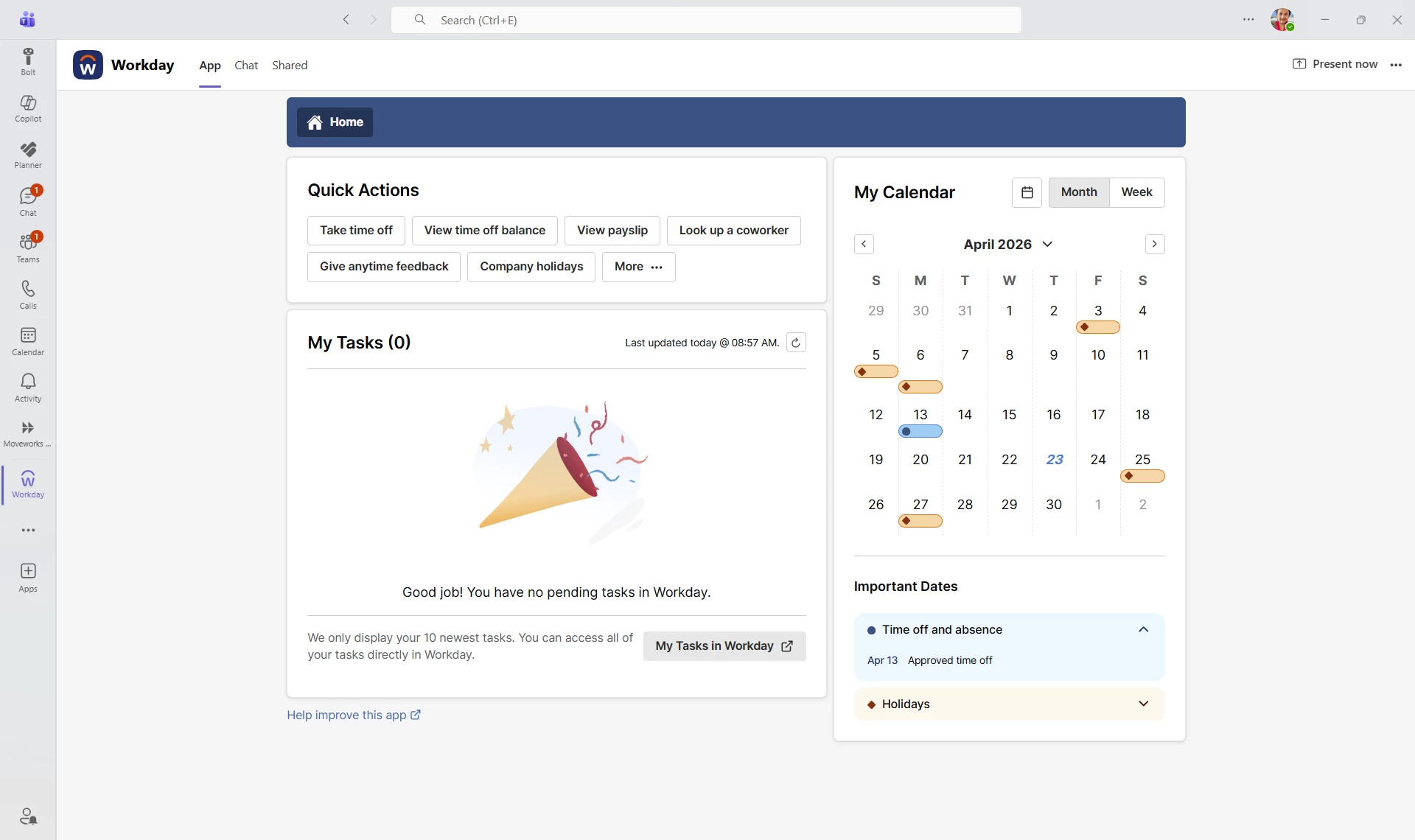Switch to the Shared tab
The width and height of the screenshot is (1415, 840).
[290, 65]
